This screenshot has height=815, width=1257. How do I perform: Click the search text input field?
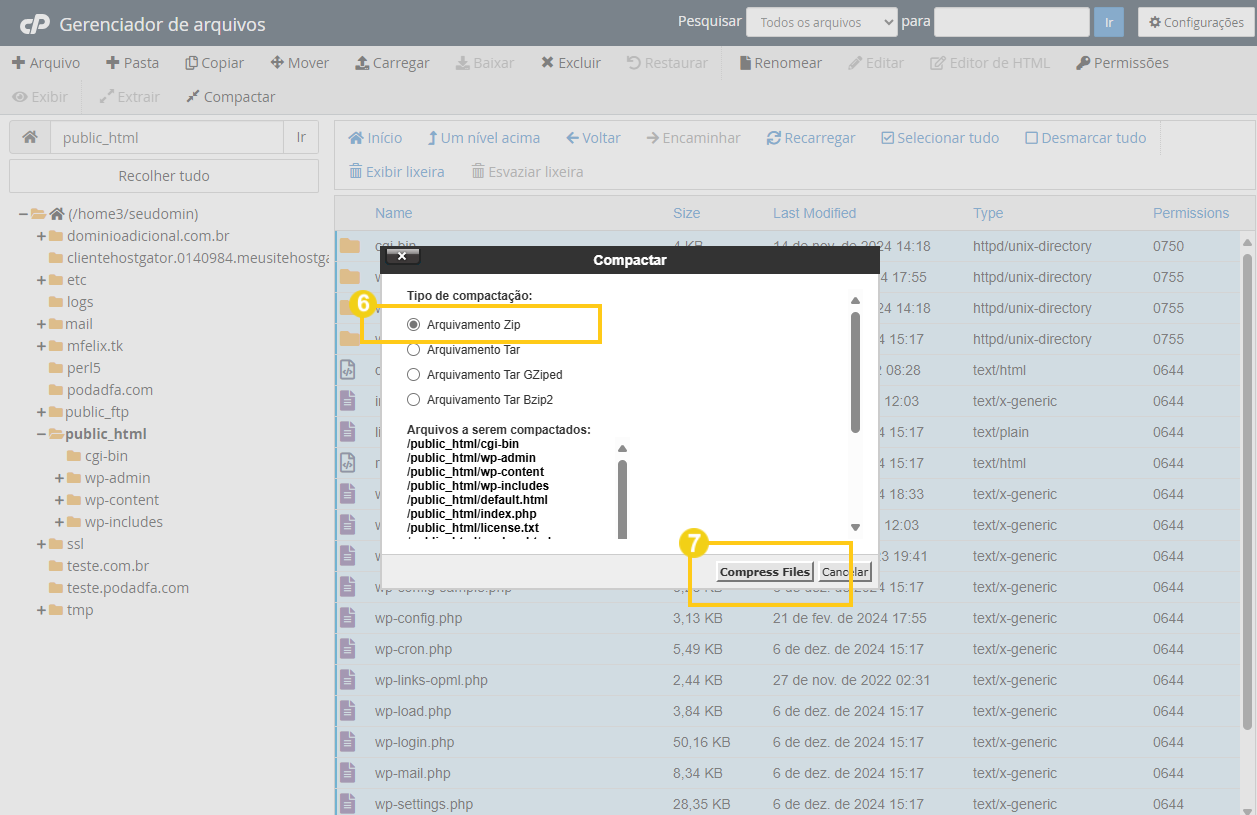point(1011,22)
